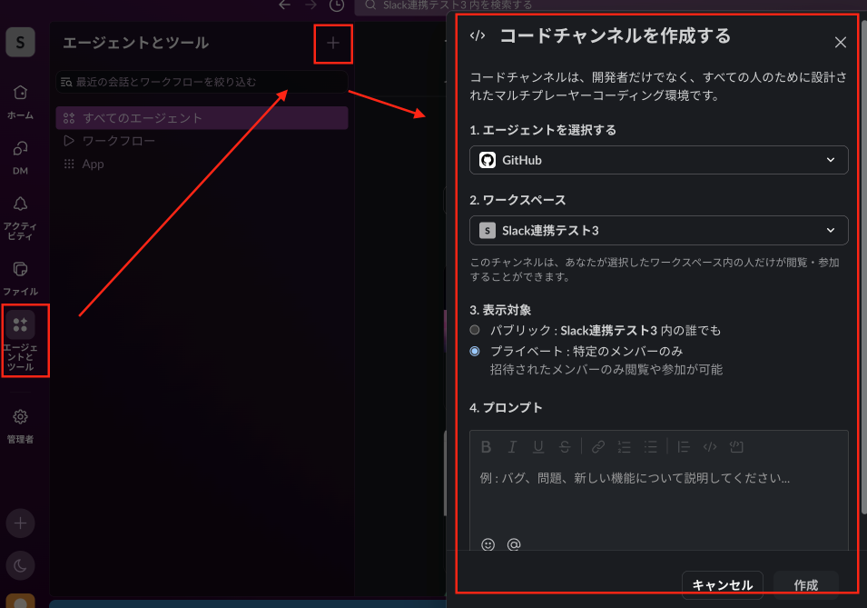The image size is (867, 608).
Task: Apply underline formatting in prompt editor
Action: (538, 447)
